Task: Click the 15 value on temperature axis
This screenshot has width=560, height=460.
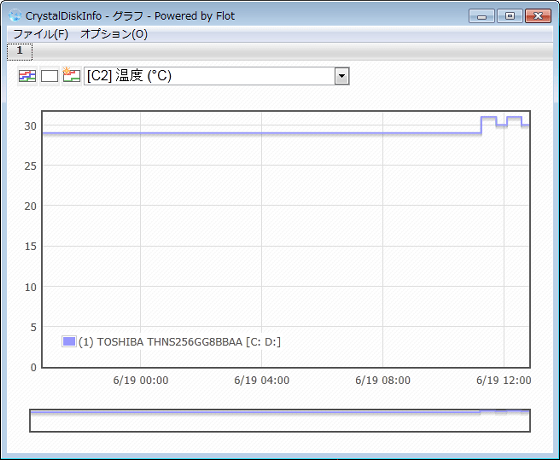Action: tap(30, 246)
